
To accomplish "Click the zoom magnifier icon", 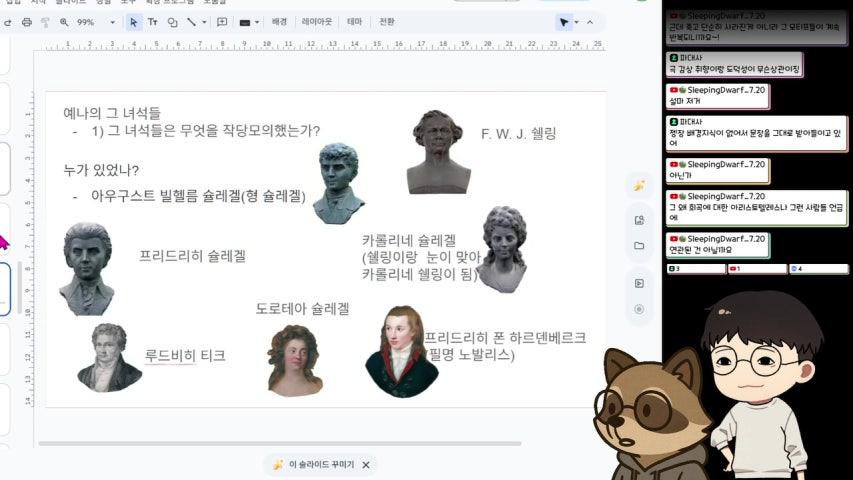I will (x=65, y=22).
